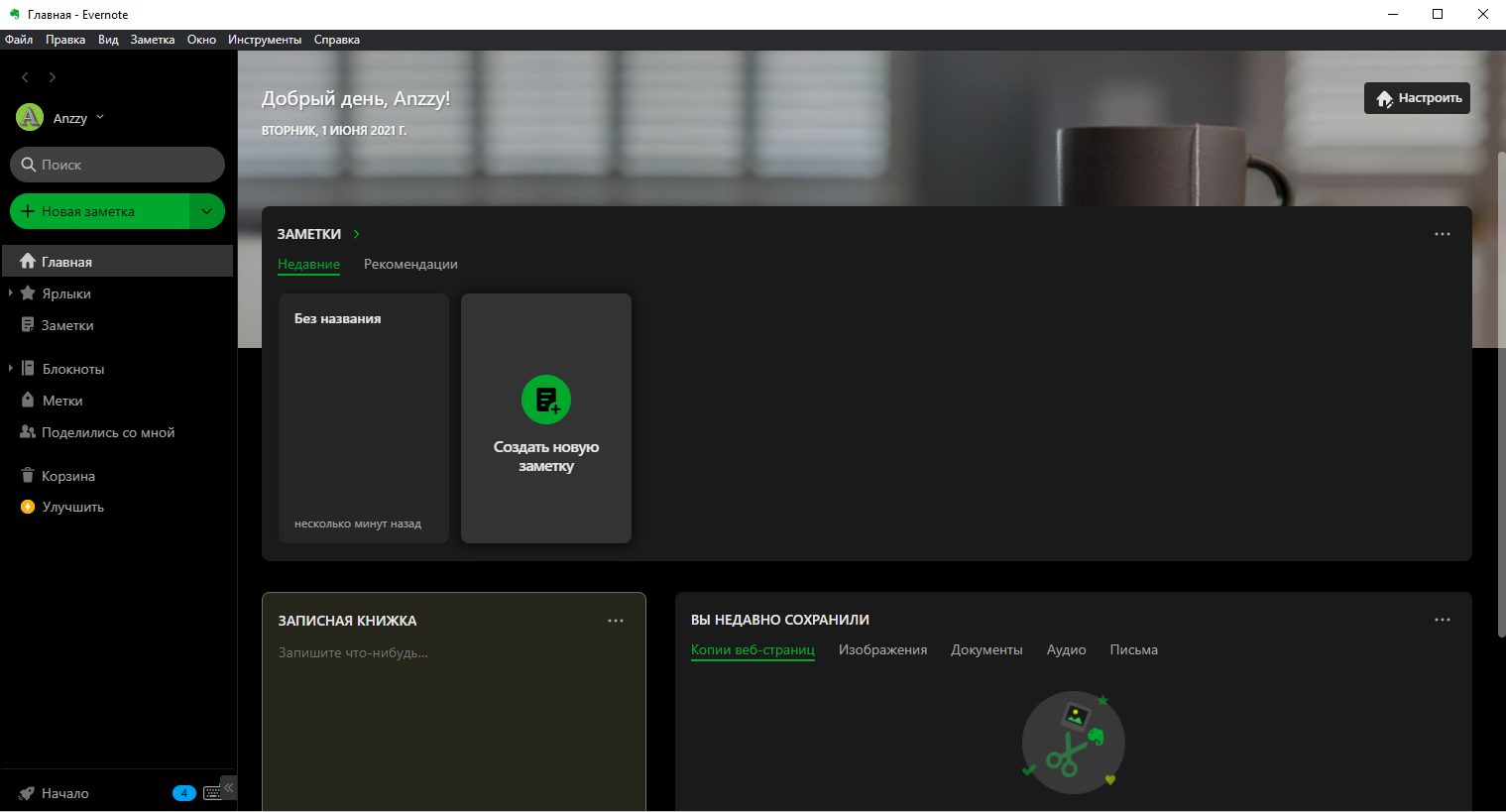This screenshot has height=812, width=1506.
Task: Click the Улучшить upgrade icon
Action: (27, 507)
